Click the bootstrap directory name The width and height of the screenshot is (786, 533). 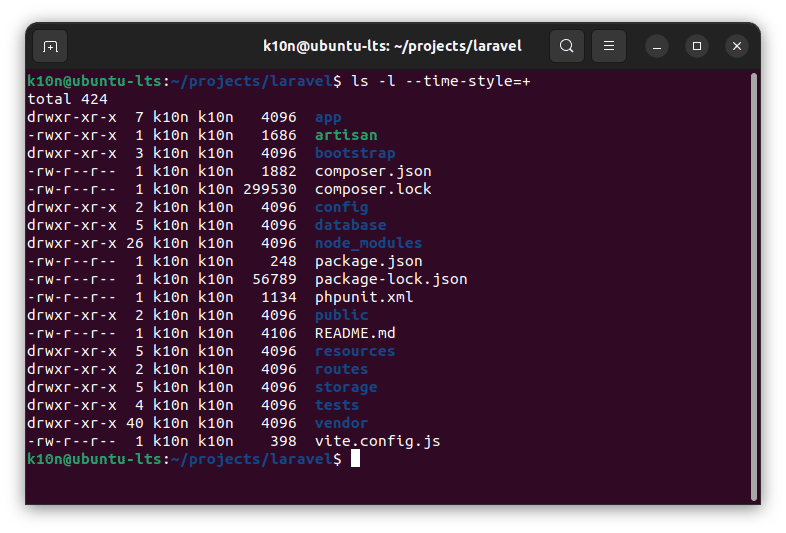(355, 153)
